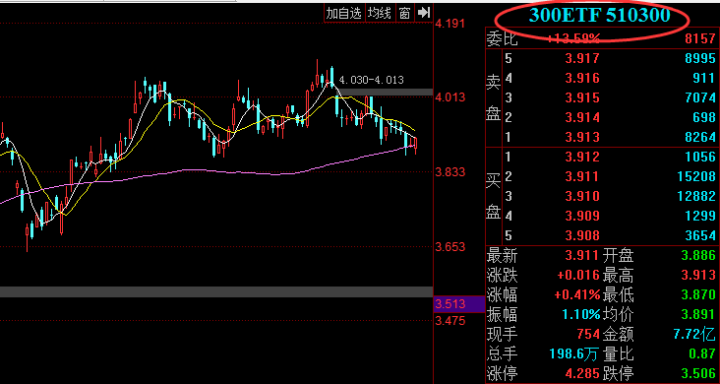Click the collapse panel arrow icon
This screenshot has height=384, width=720.
point(424,13)
